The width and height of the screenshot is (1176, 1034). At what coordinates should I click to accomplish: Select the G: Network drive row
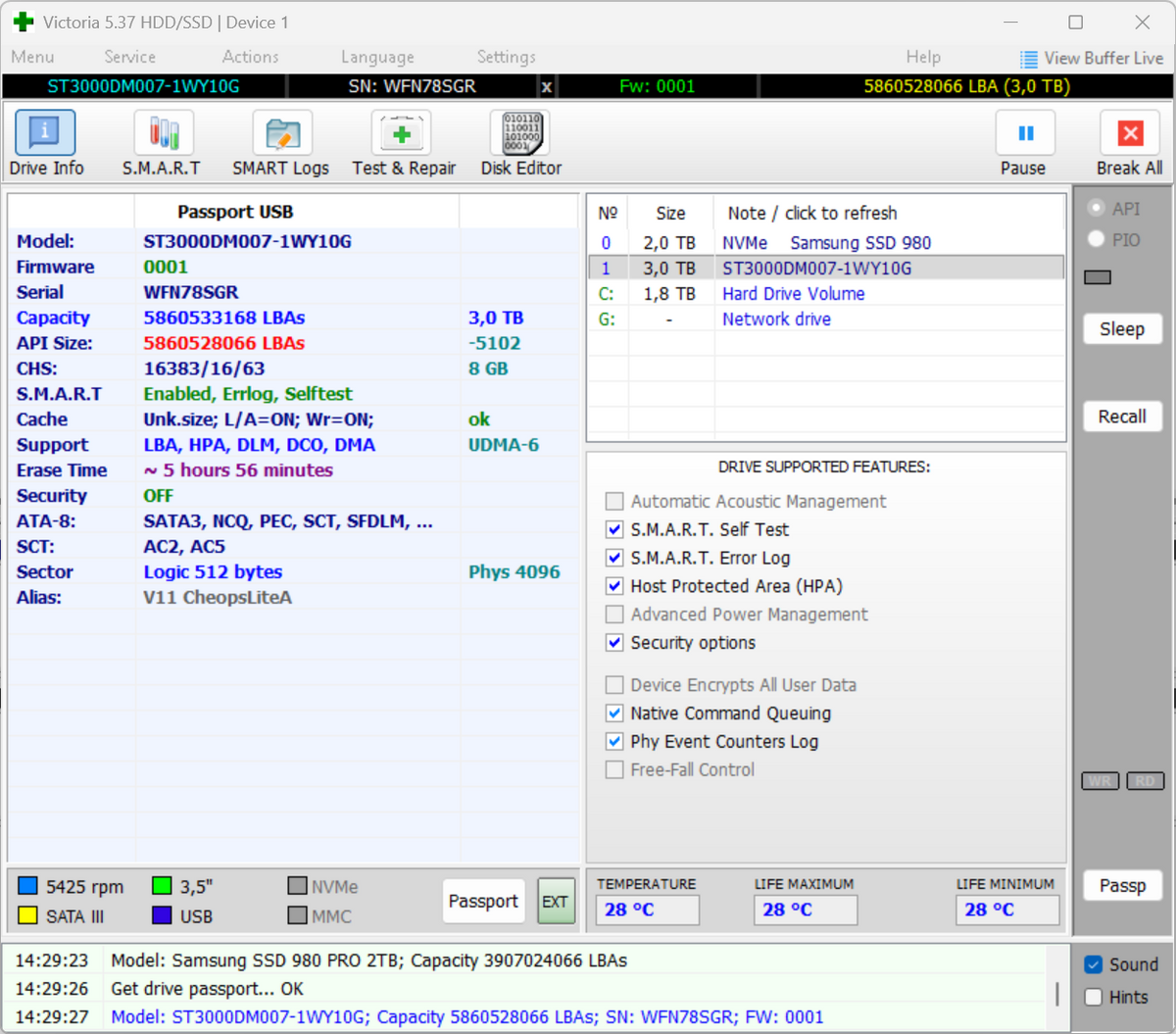click(826, 320)
